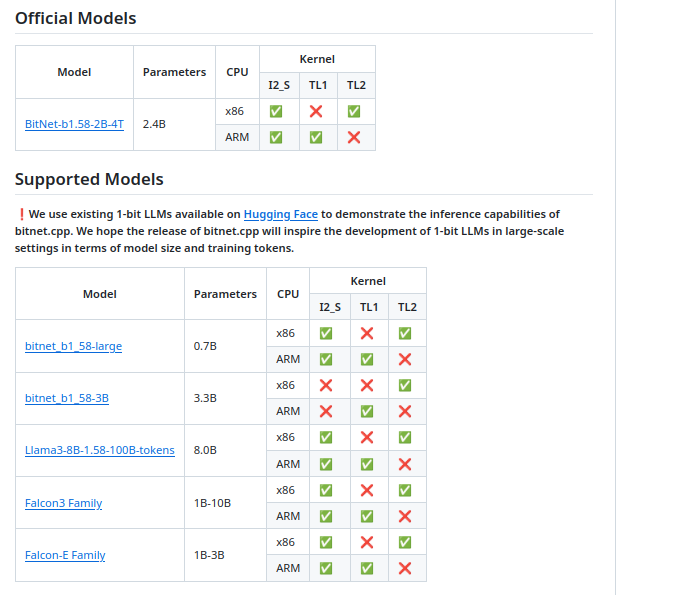This screenshot has height=595, width=684.
Task: Visit the Llama3-8B-1.58-100B-tokens link
Action: (100, 450)
